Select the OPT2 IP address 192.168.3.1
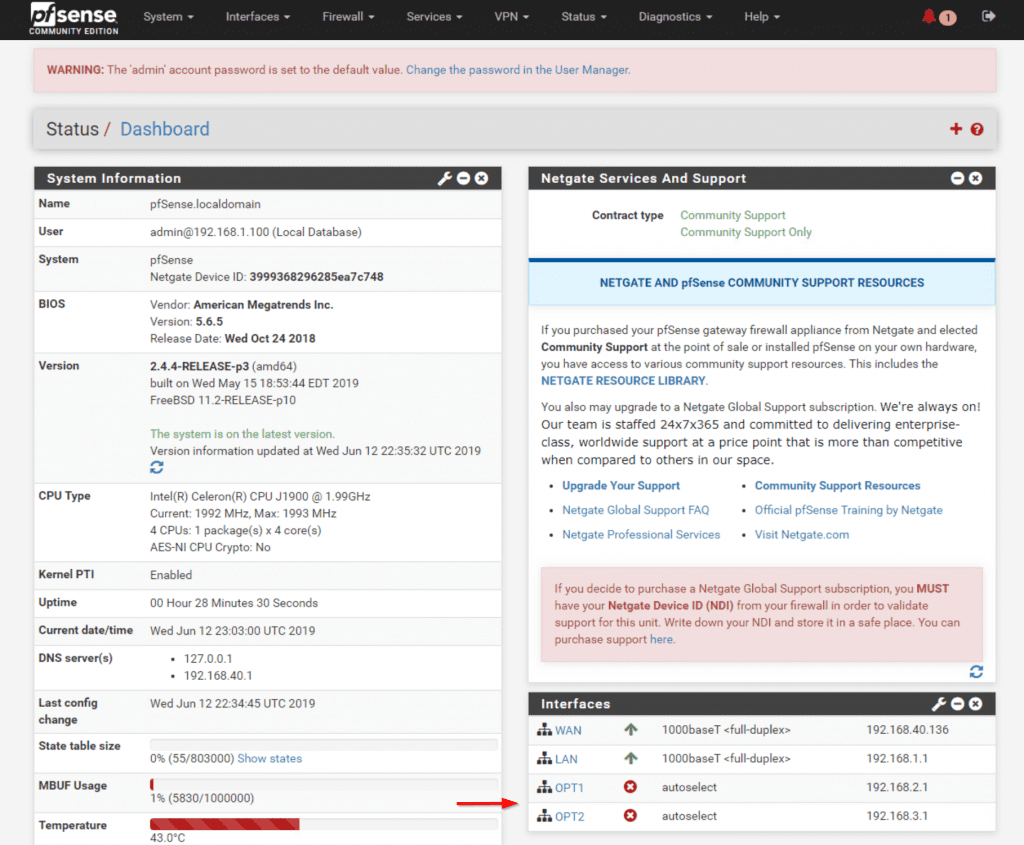 tap(897, 816)
